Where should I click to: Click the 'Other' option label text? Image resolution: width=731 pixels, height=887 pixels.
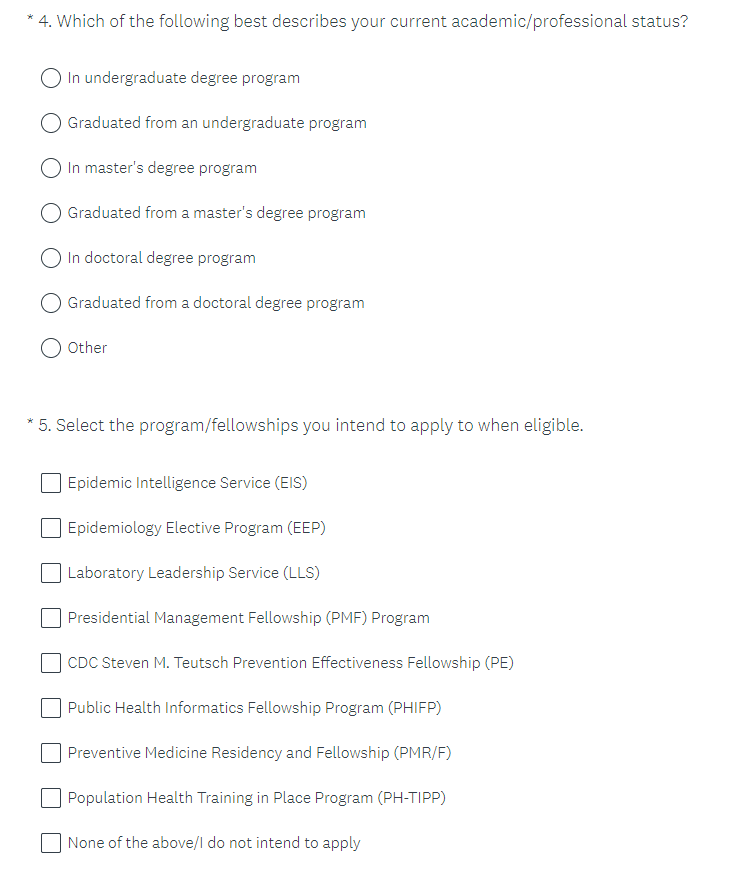87,348
